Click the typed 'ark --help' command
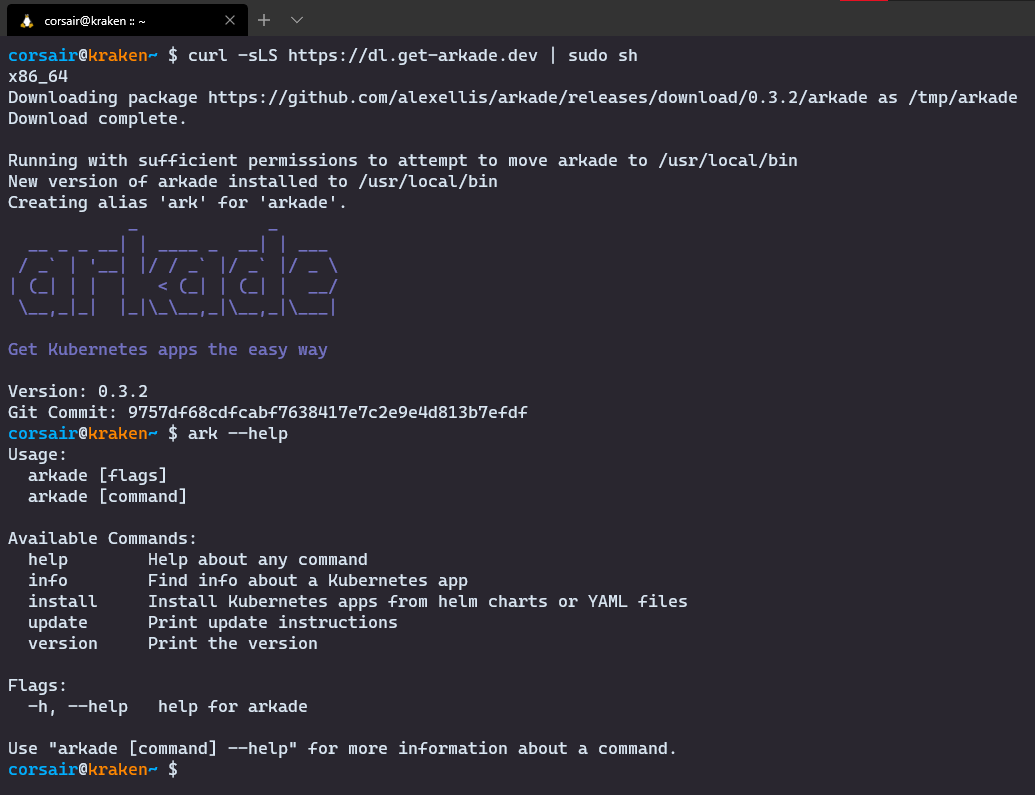Image resolution: width=1035 pixels, height=795 pixels. click(x=238, y=434)
